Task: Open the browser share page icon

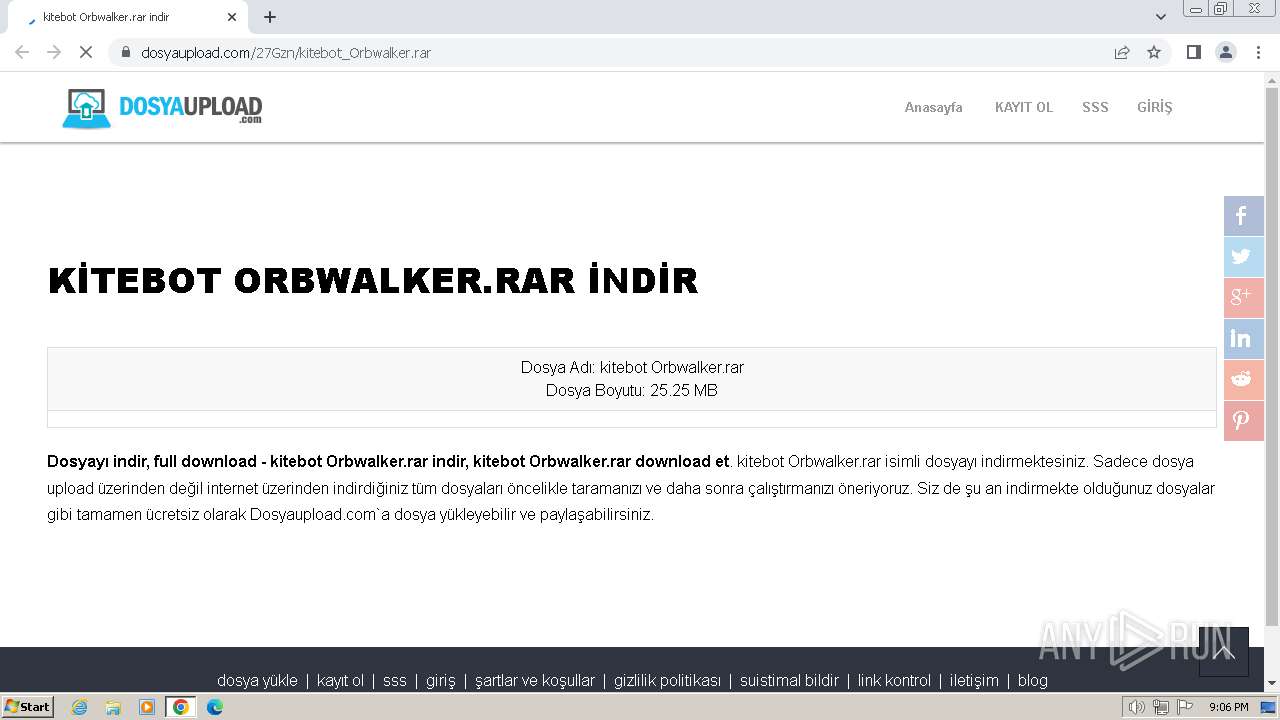Action: point(1122,52)
